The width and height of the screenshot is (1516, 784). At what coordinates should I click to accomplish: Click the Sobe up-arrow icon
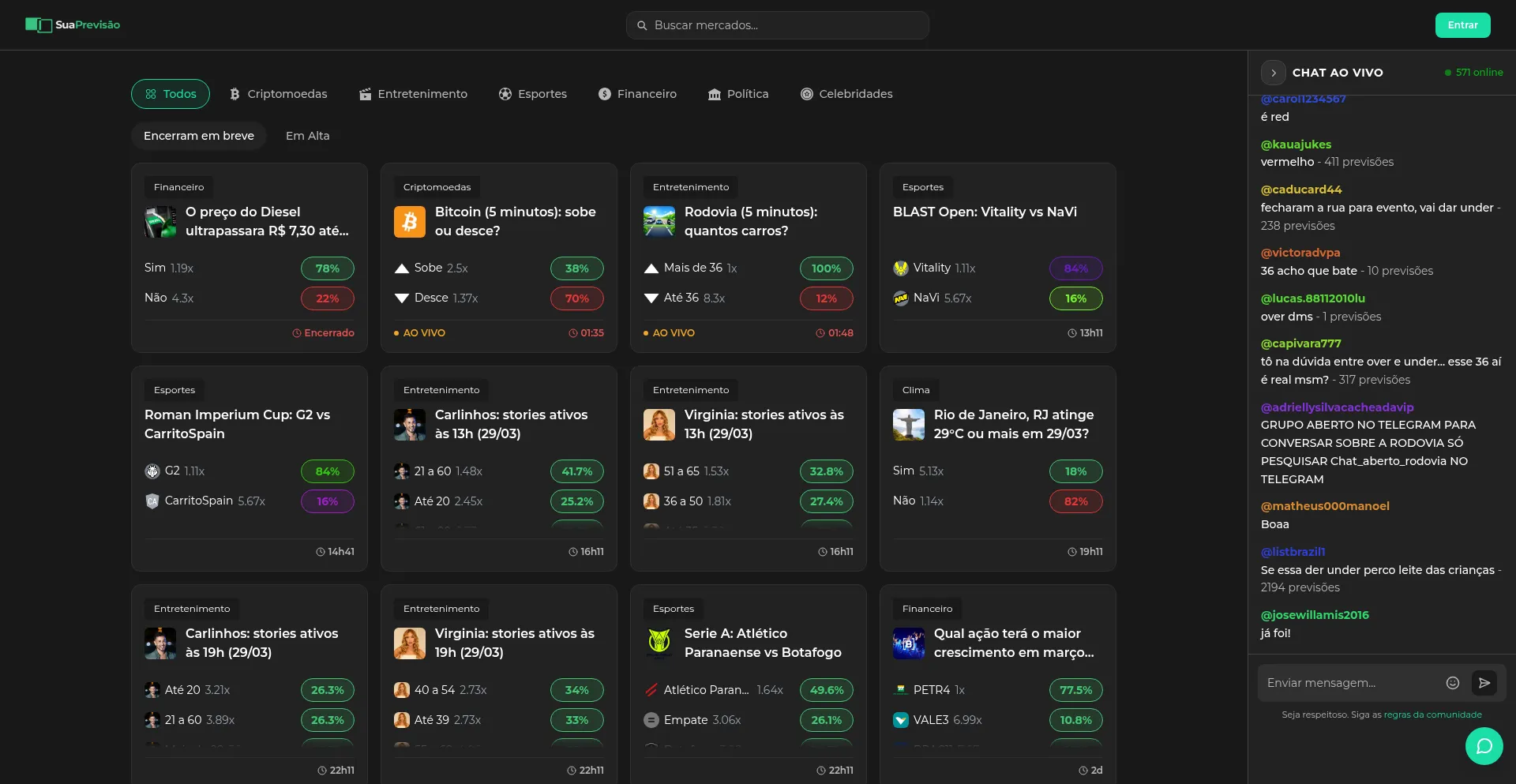(x=402, y=268)
